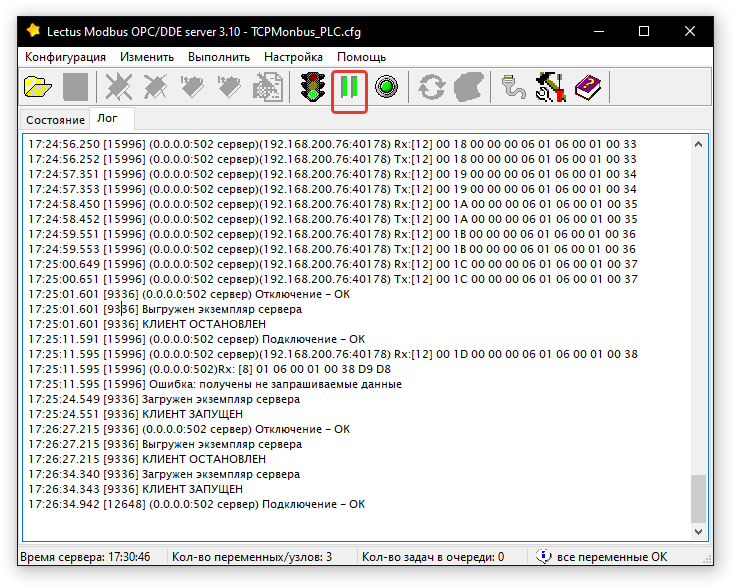735x588 pixels.
Task: Click the 'Ошибка: получены не запрашиваемые данные' line
Action: pyautogui.click(x=215, y=384)
